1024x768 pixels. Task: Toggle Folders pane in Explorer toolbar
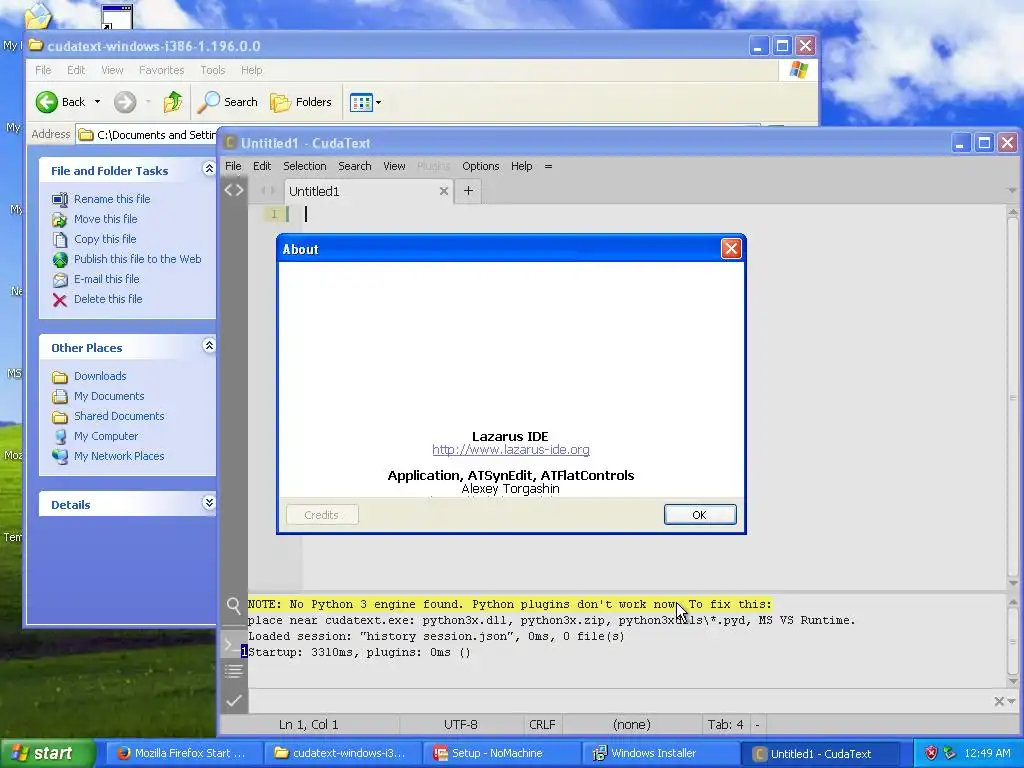(x=301, y=102)
